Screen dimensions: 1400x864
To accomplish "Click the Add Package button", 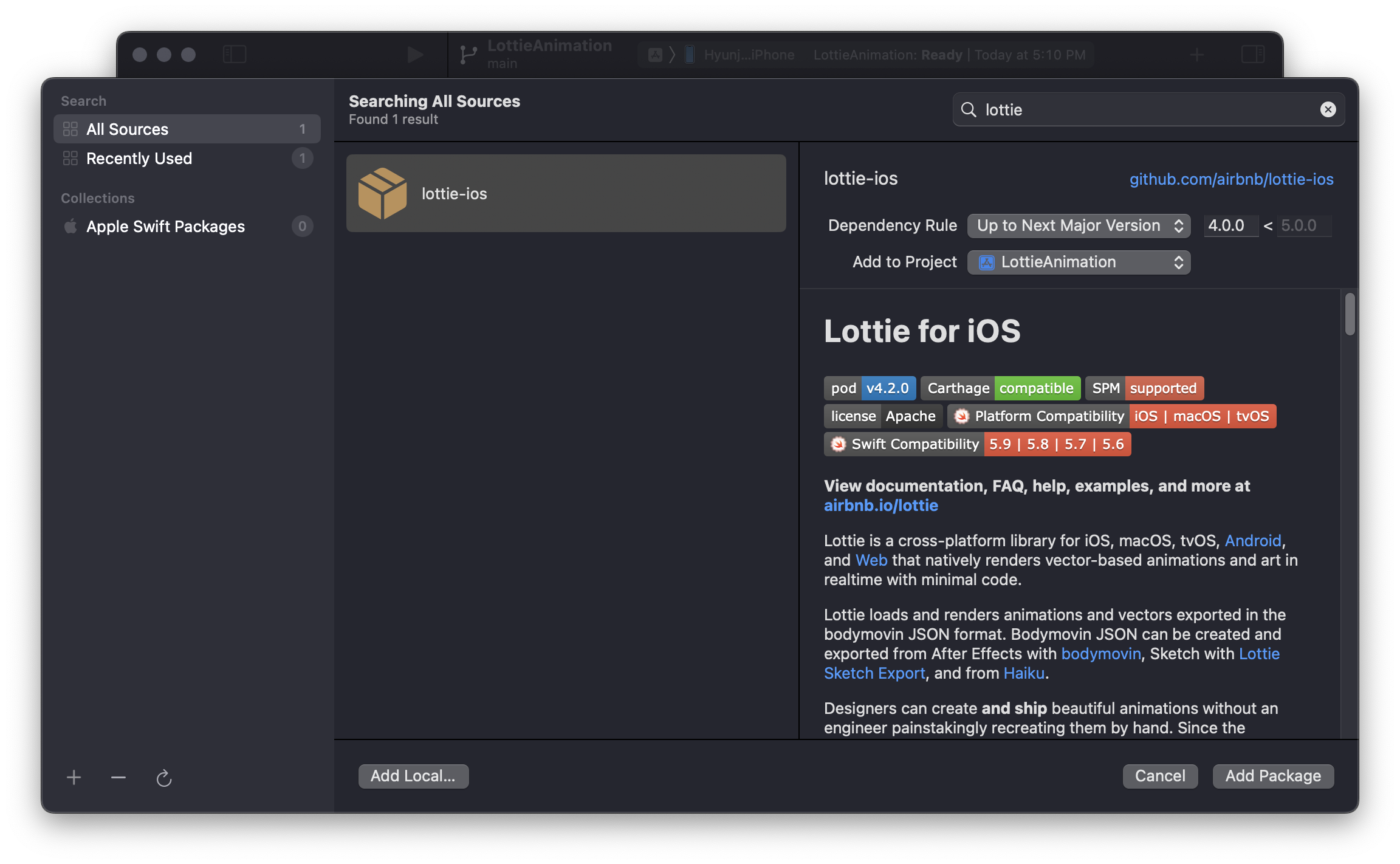I will (1272, 776).
